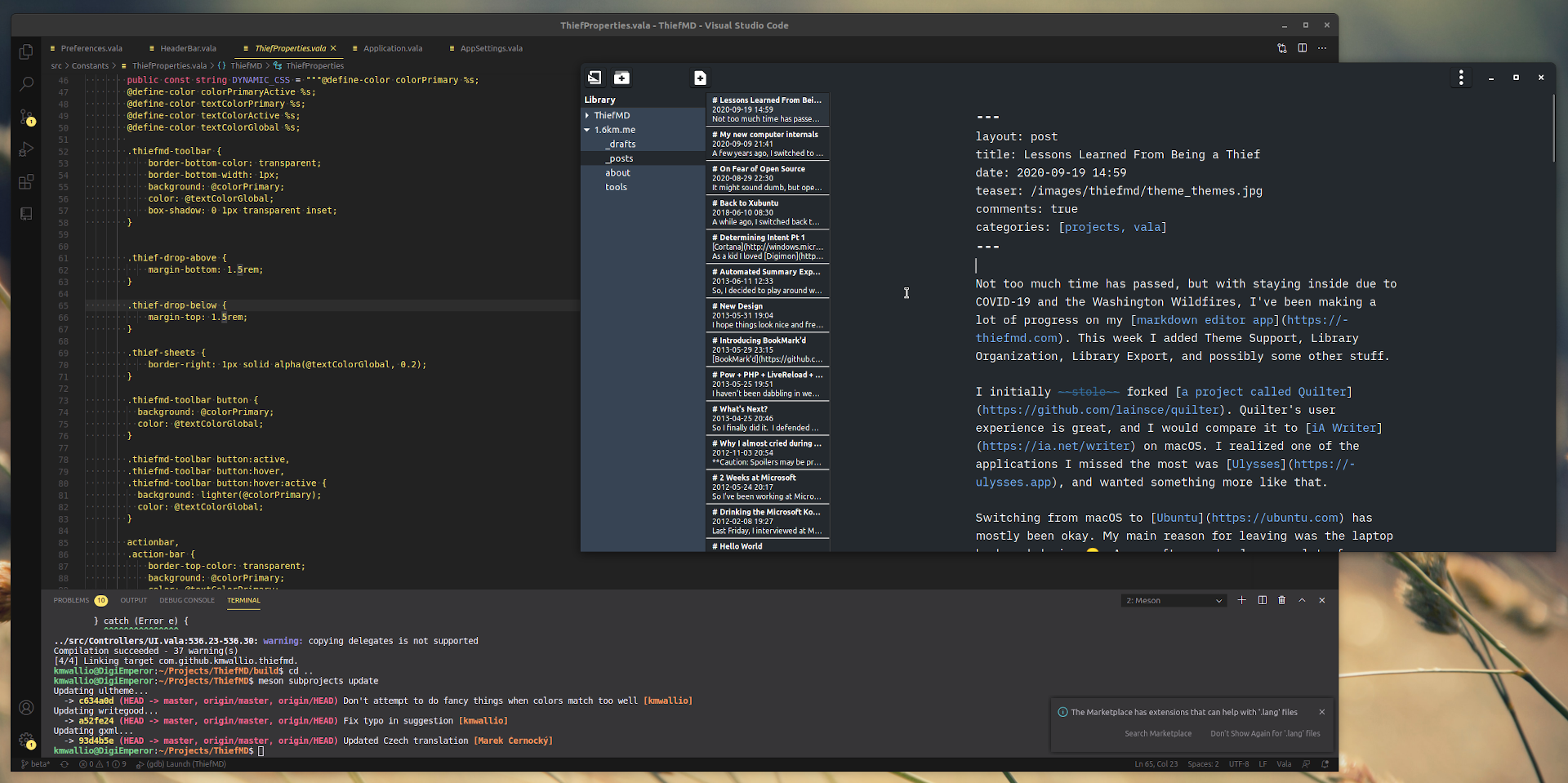1568x783 pixels.
Task: Switch to the Application.vala tab
Action: [x=393, y=48]
